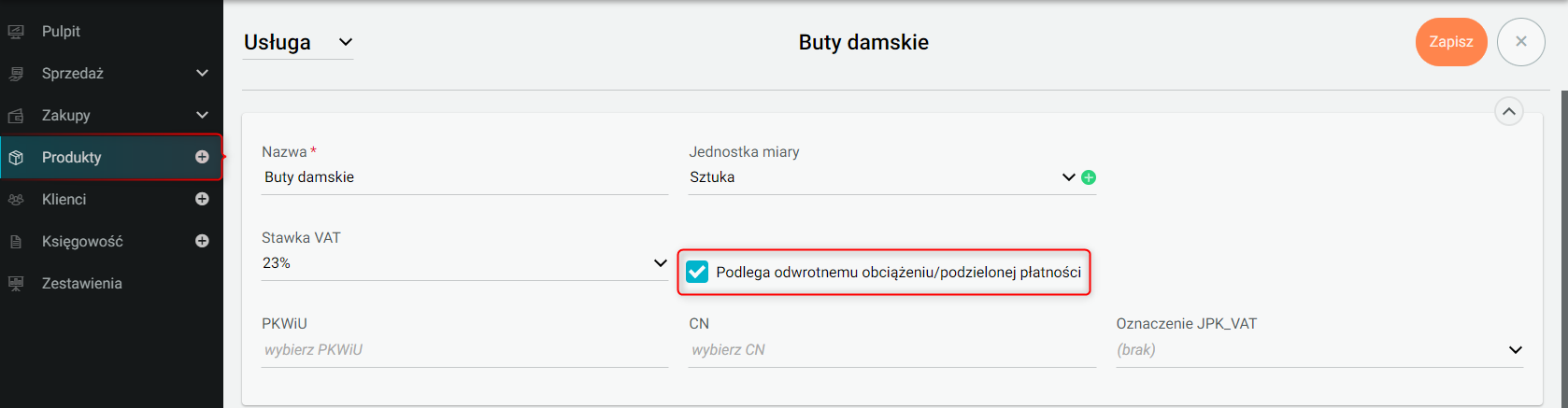Image resolution: width=1568 pixels, height=408 pixels.
Task: Open the Oznaczenie JPK_VAT dropdown
Action: 1515,350
